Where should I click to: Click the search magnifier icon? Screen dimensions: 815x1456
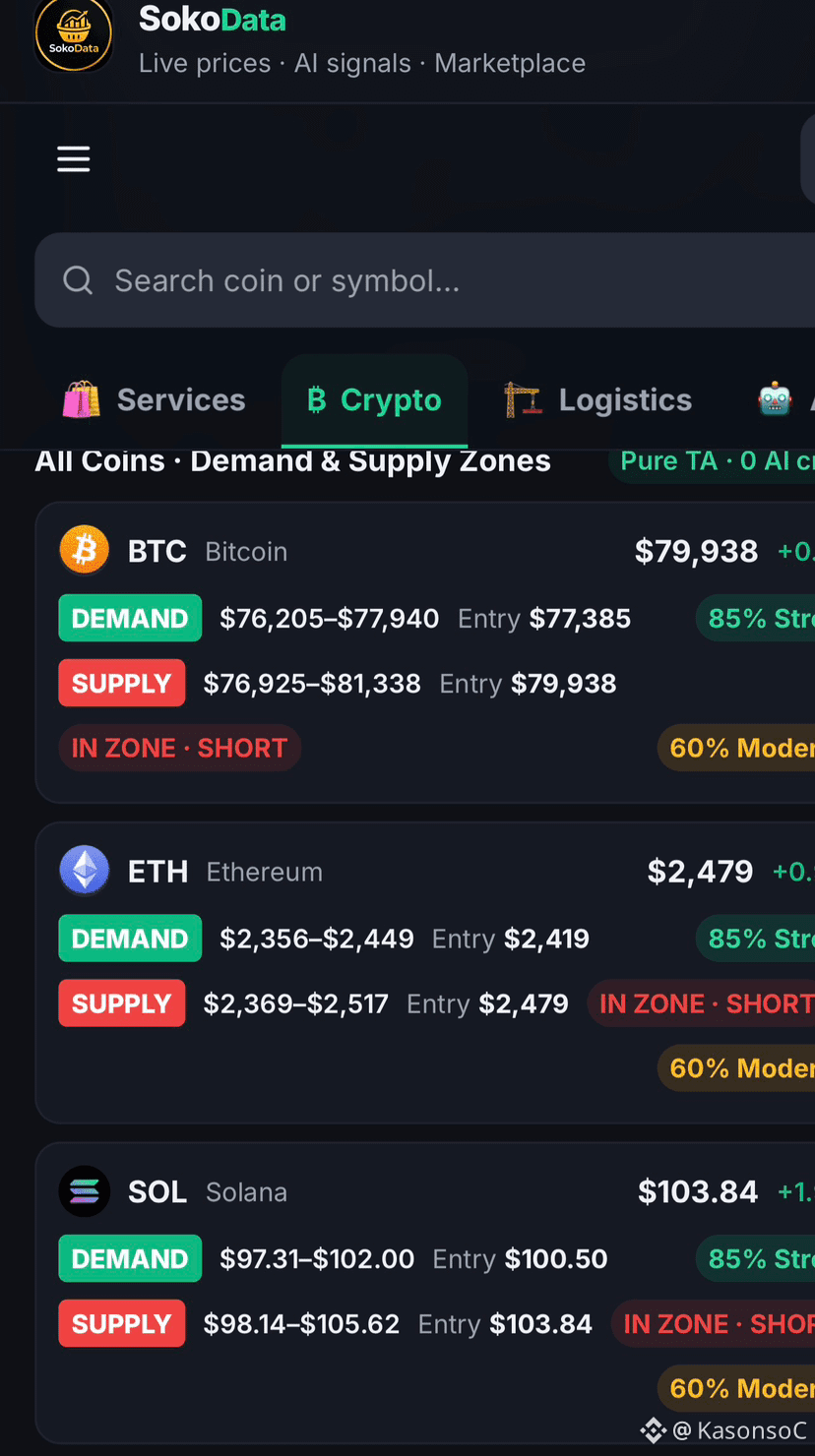pos(78,280)
